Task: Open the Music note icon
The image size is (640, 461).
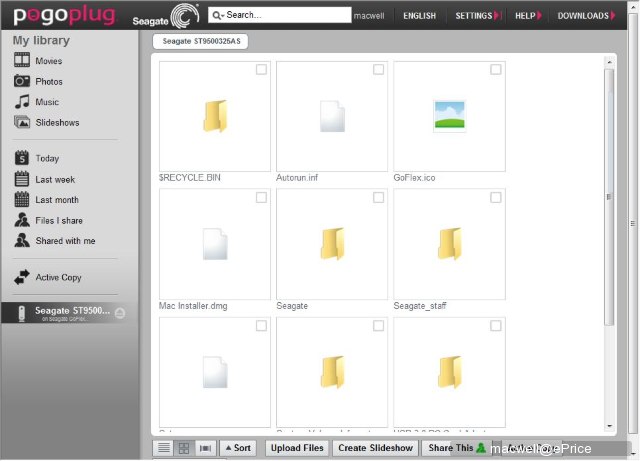Action: (x=22, y=101)
